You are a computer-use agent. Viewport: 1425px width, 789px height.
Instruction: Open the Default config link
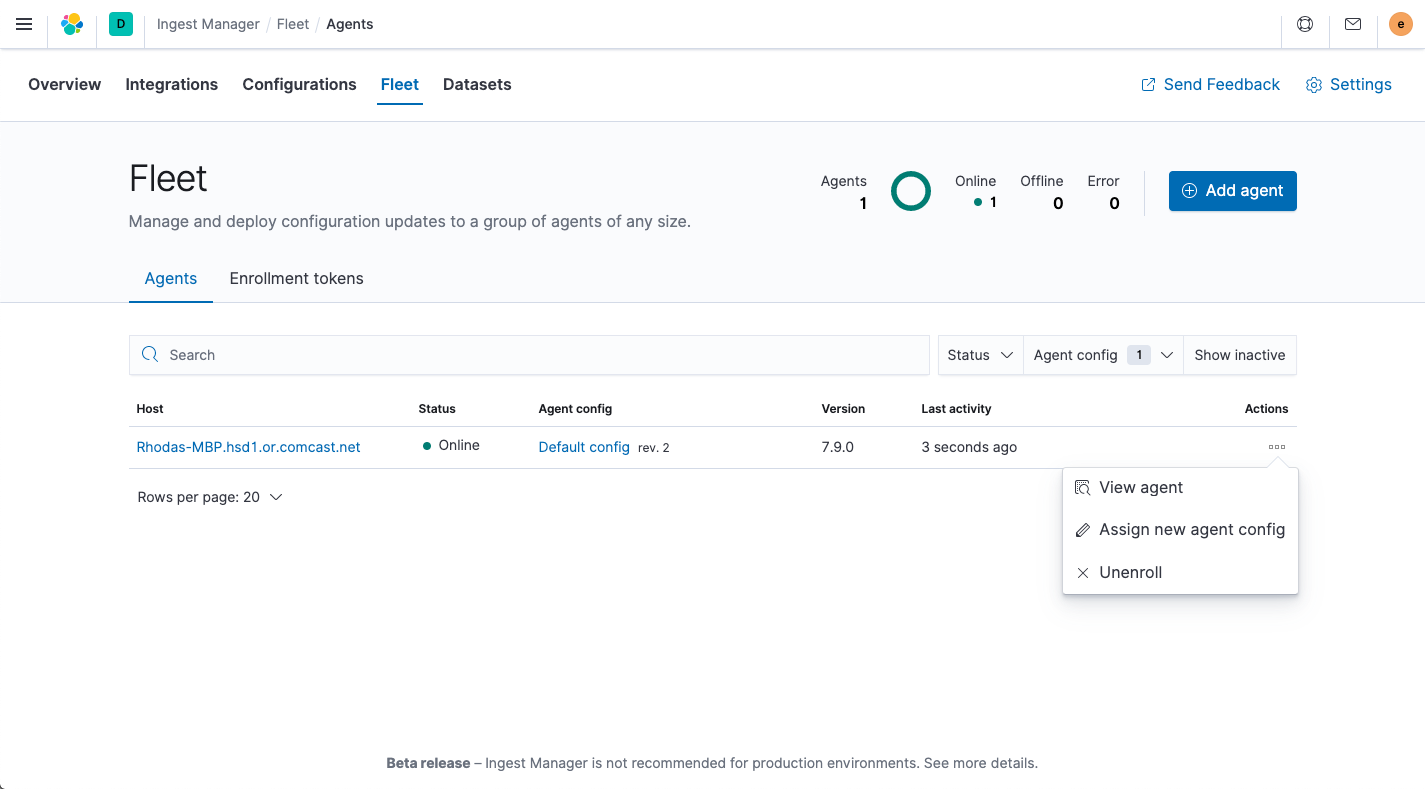click(x=584, y=447)
